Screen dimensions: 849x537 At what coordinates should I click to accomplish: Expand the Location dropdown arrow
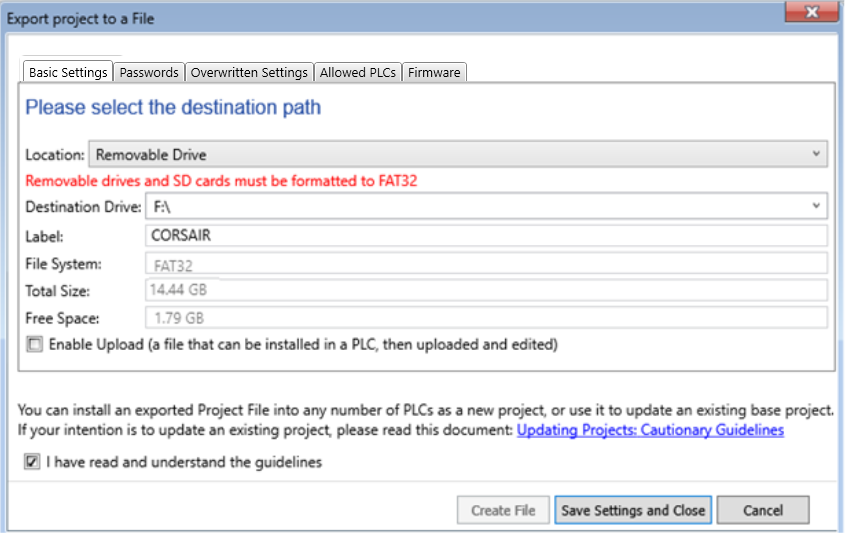pyautogui.click(x=816, y=154)
